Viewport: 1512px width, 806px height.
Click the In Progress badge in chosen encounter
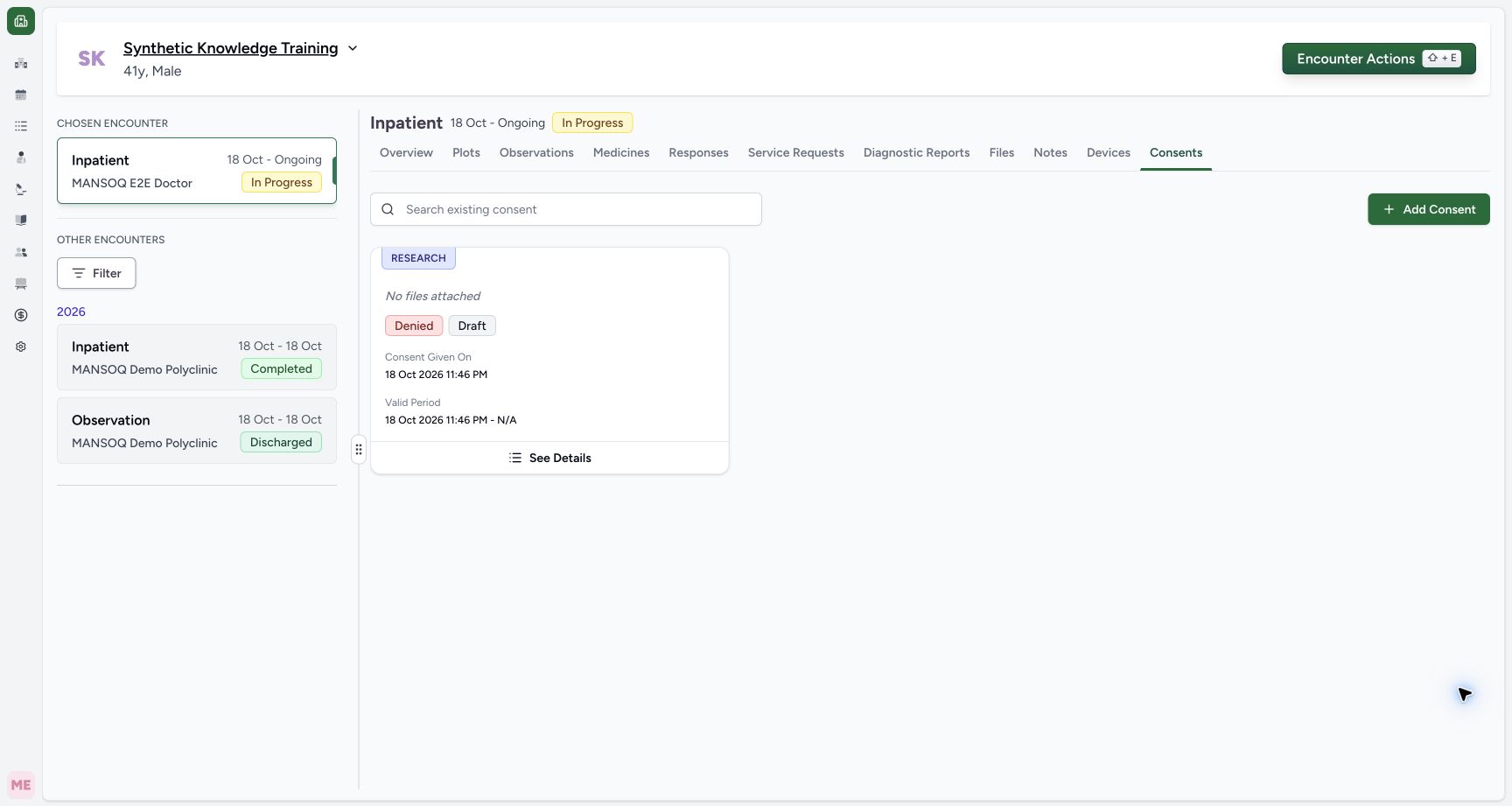click(x=282, y=182)
